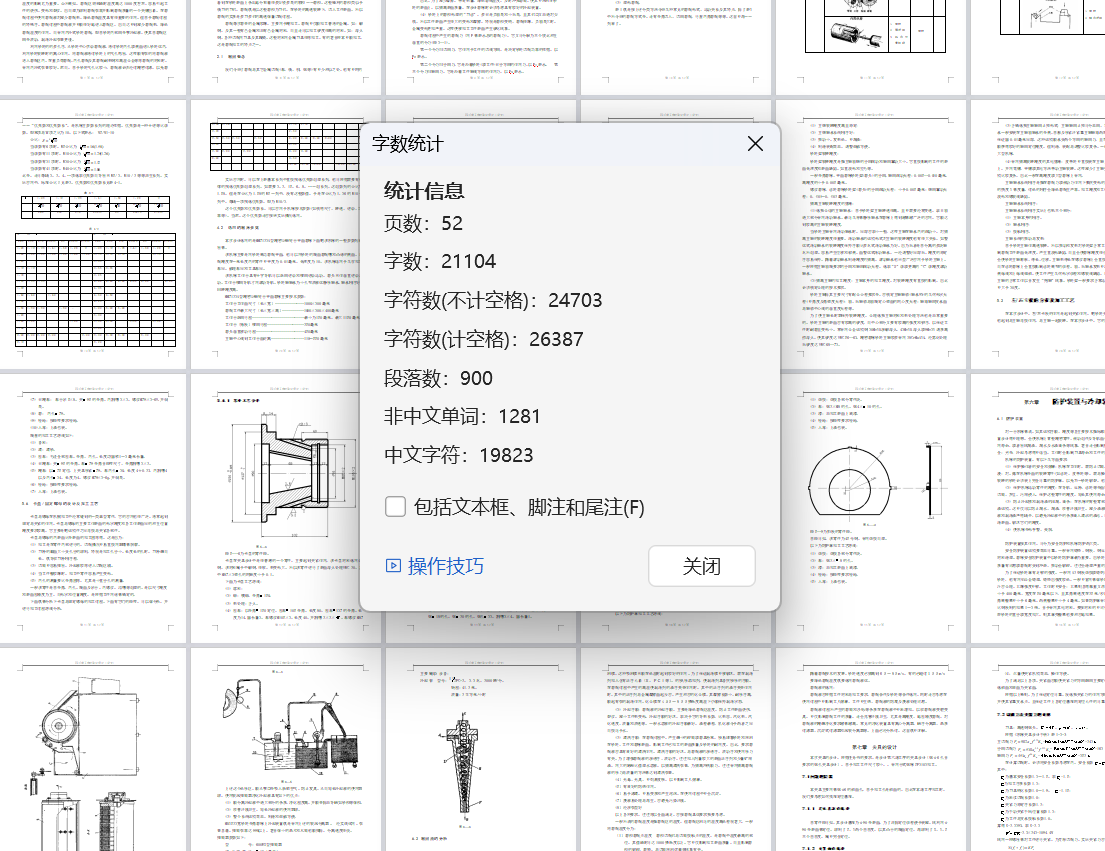Select the 字数：21104 line
This screenshot has height=851, width=1105.
pos(440,261)
